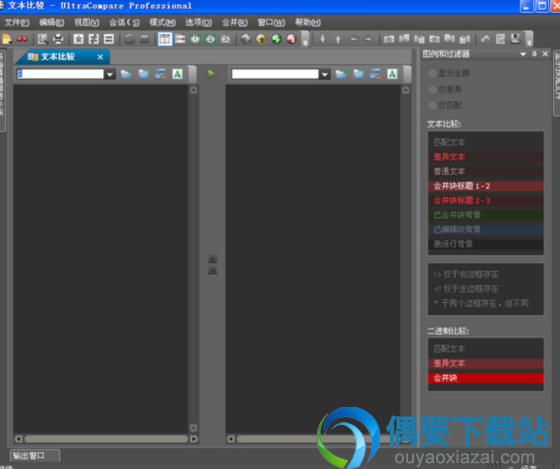Click the 合并块标题 1-2 color row
Screen dimensions: 560x469
486,186
